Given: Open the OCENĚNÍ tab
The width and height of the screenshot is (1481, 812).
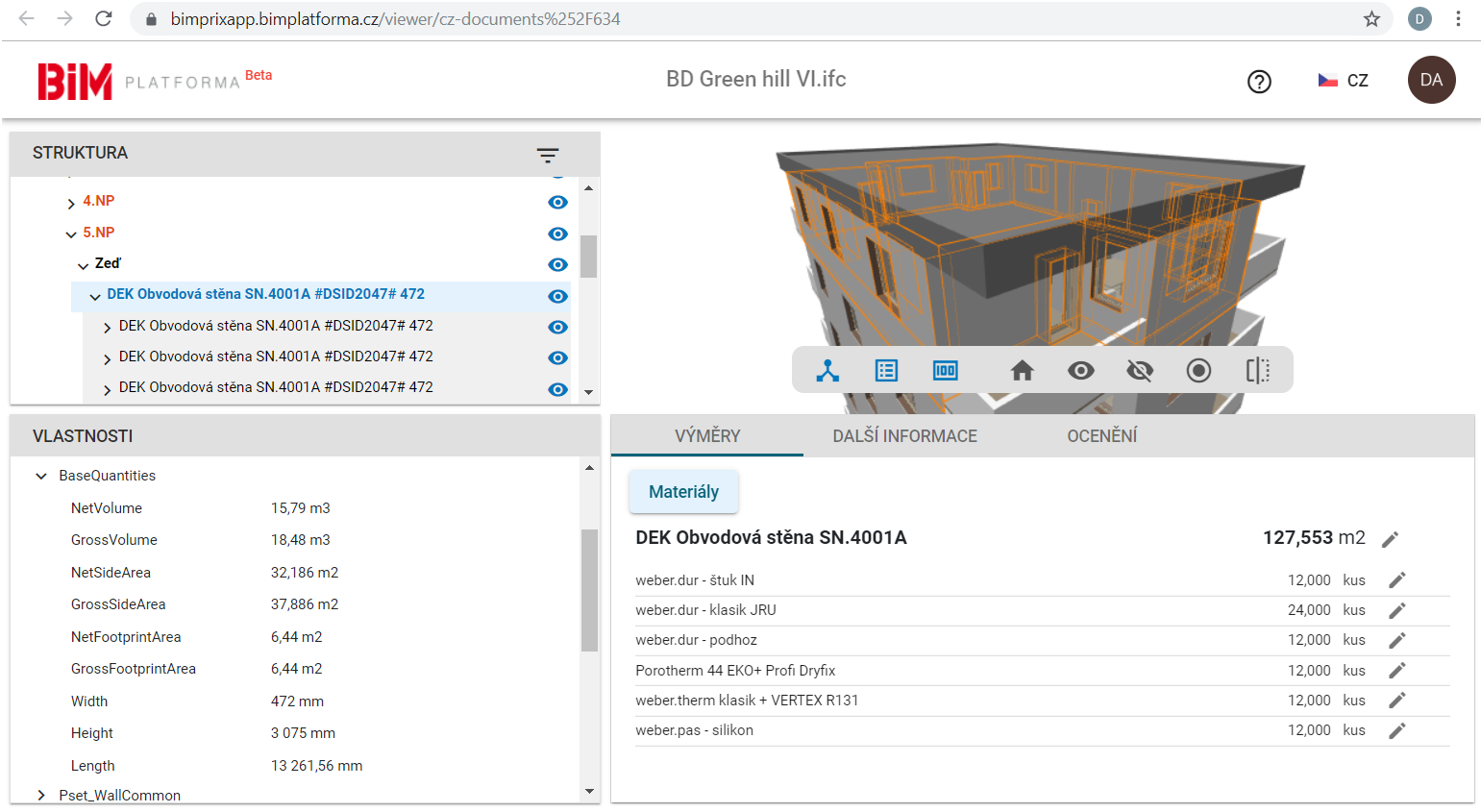Looking at the screenshot, I should 1101,436.
